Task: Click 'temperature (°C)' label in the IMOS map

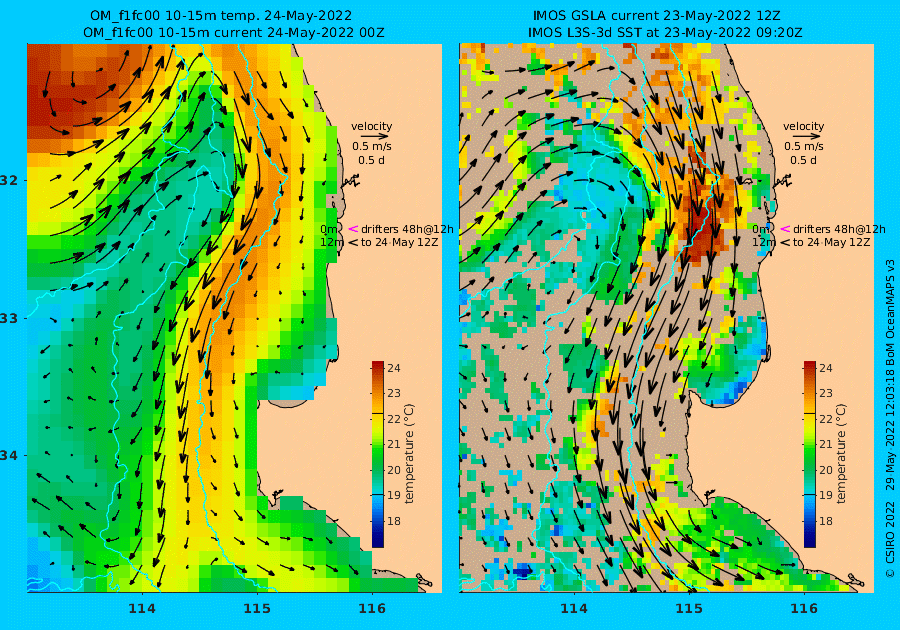Action: (x=841, y=454)
